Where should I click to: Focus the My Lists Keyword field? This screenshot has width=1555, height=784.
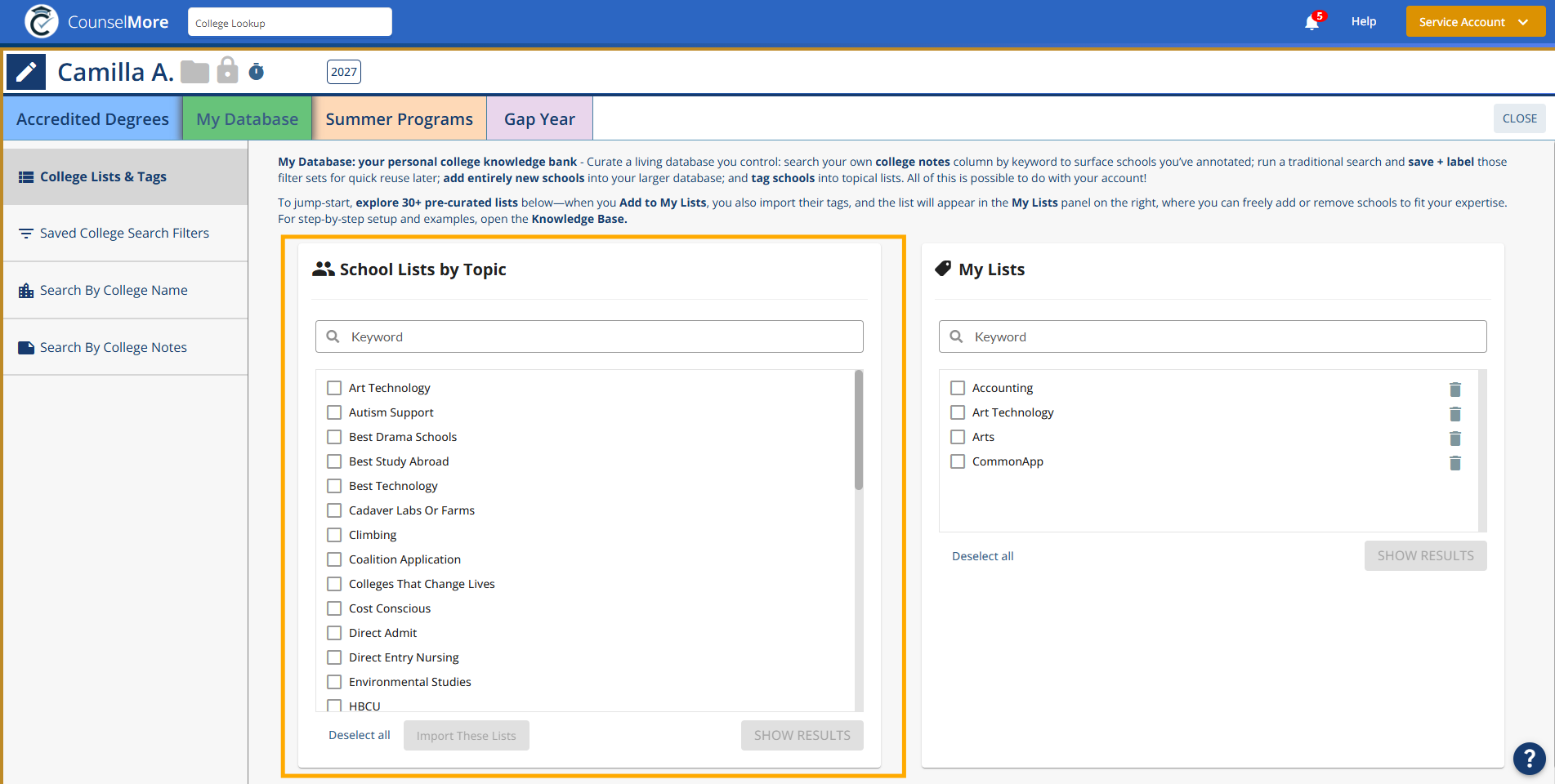1213,336
